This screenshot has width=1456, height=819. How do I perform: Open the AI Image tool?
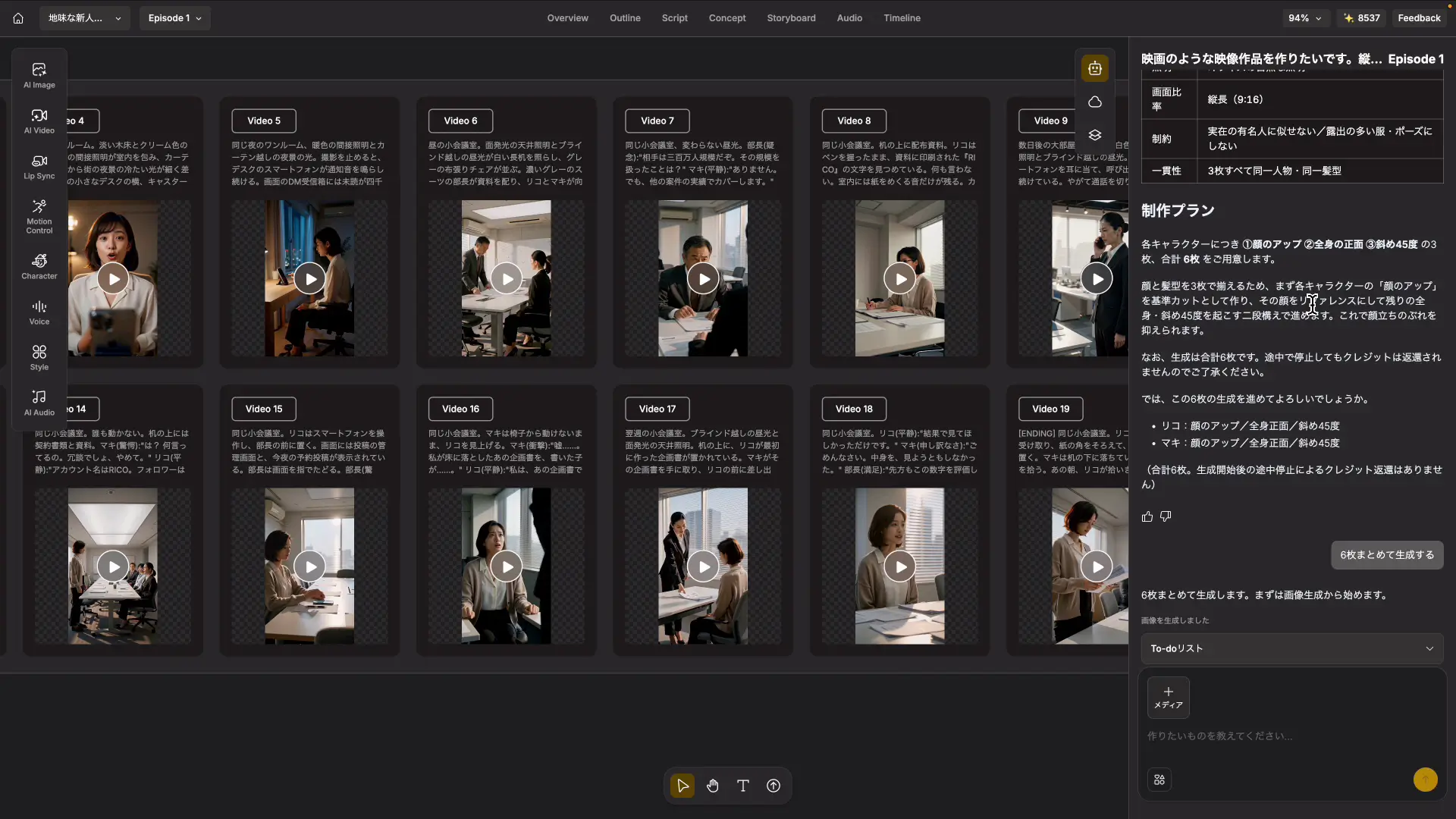click(39, 76)
